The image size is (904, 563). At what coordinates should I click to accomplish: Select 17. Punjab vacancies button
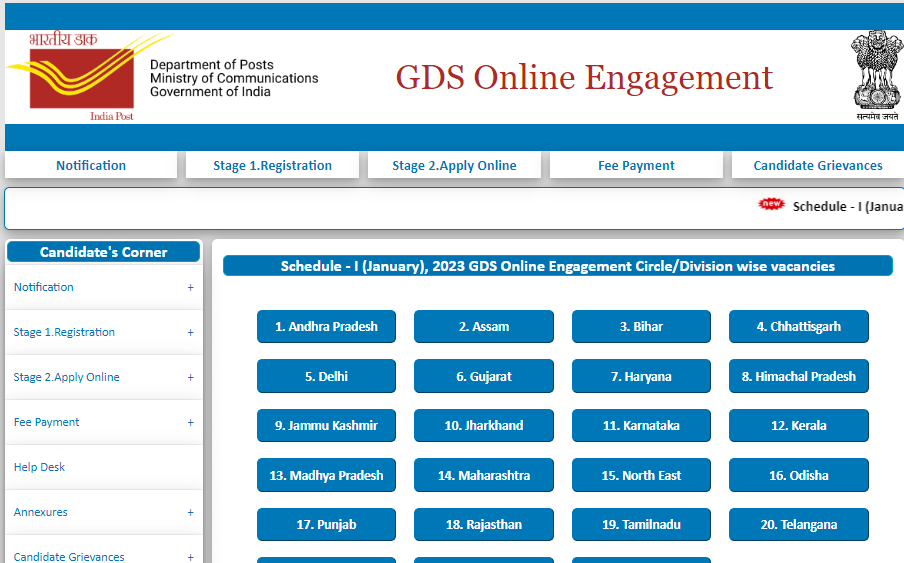click(x=326, y=524)
